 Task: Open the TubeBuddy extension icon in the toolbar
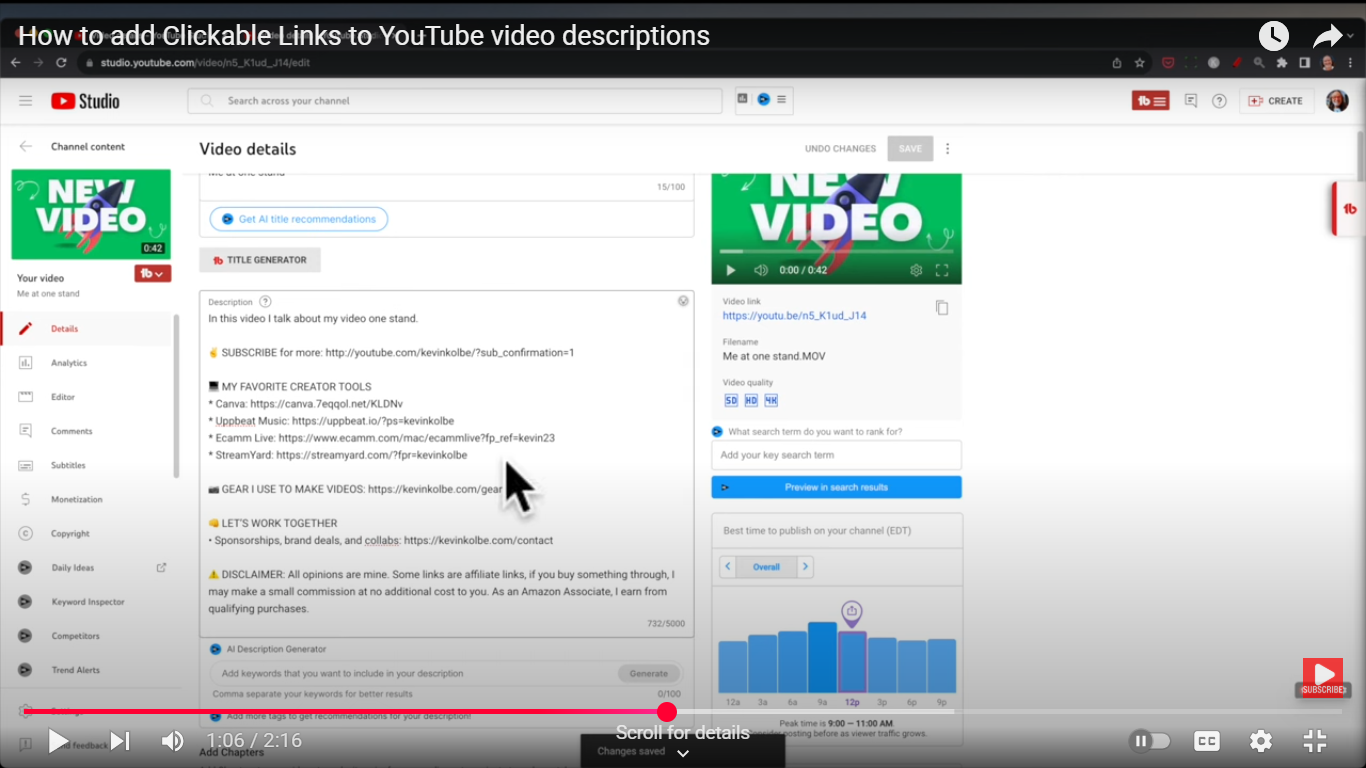tap(1150, 100)
